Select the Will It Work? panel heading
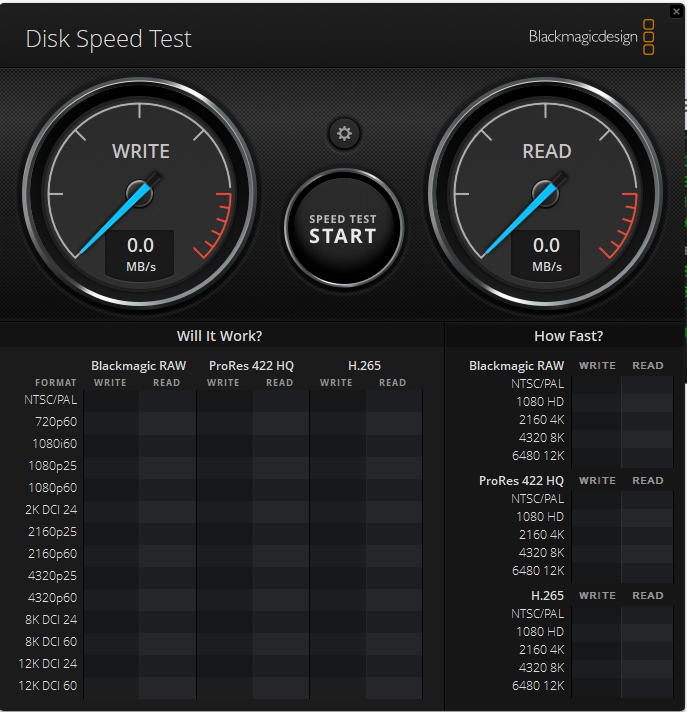 pyautogui.click(x=219, y=336)
